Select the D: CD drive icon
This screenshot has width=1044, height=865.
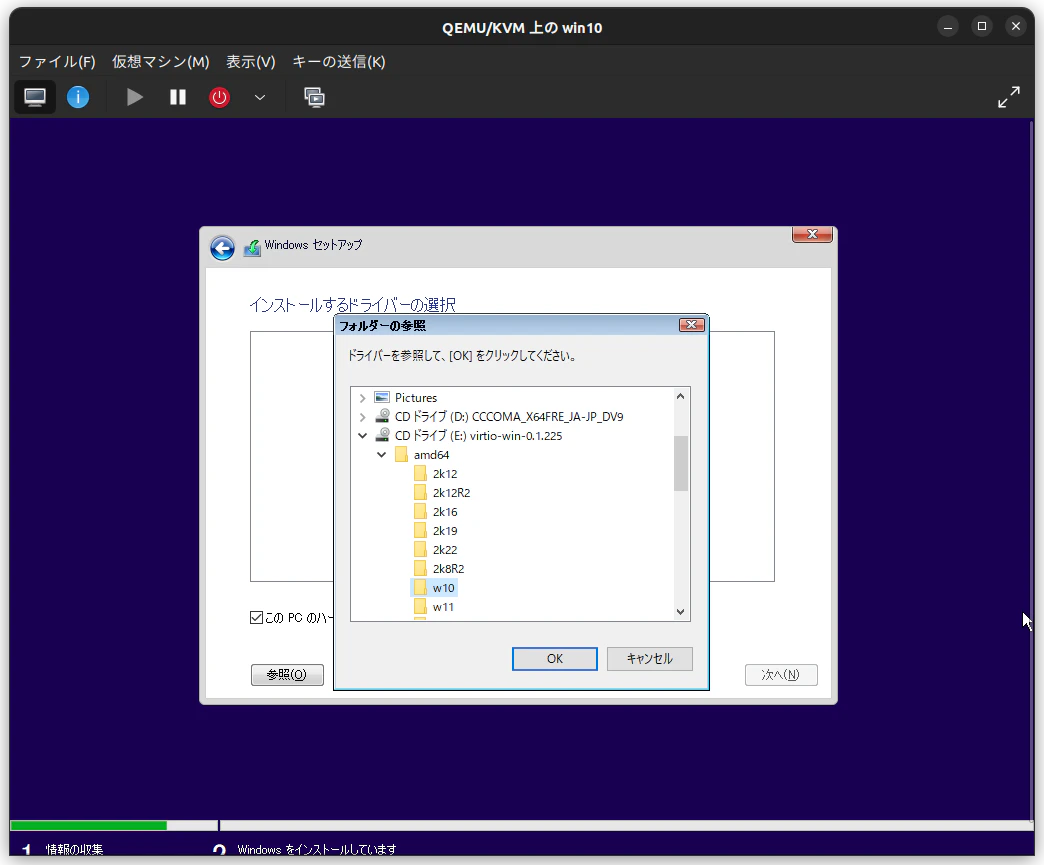click(382, 416)
